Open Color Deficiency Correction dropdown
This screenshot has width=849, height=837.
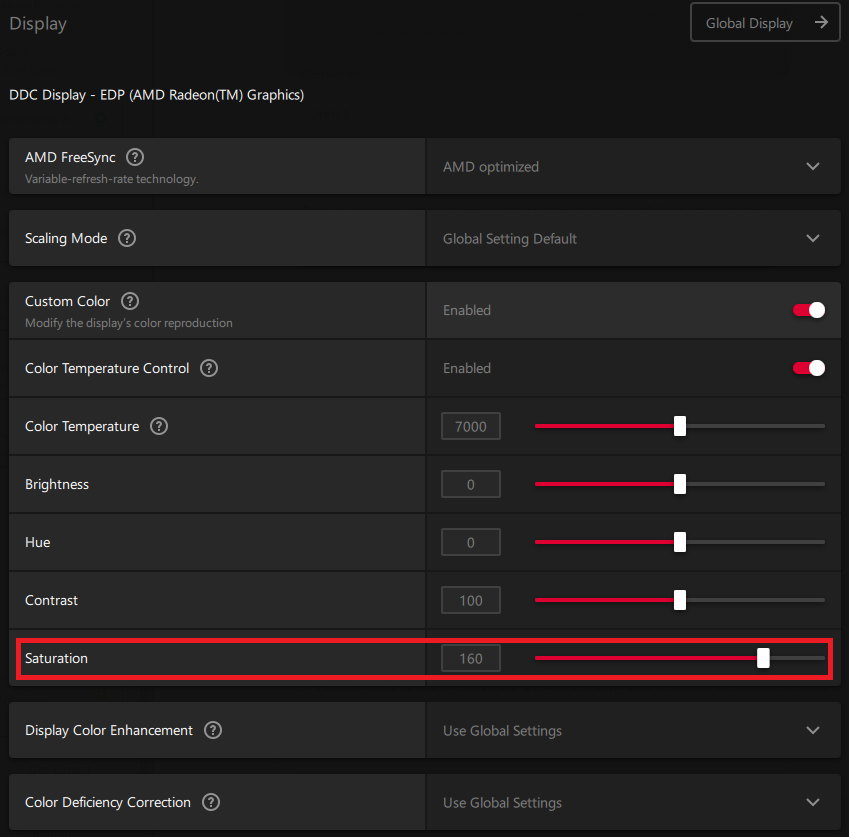(812, 803)
